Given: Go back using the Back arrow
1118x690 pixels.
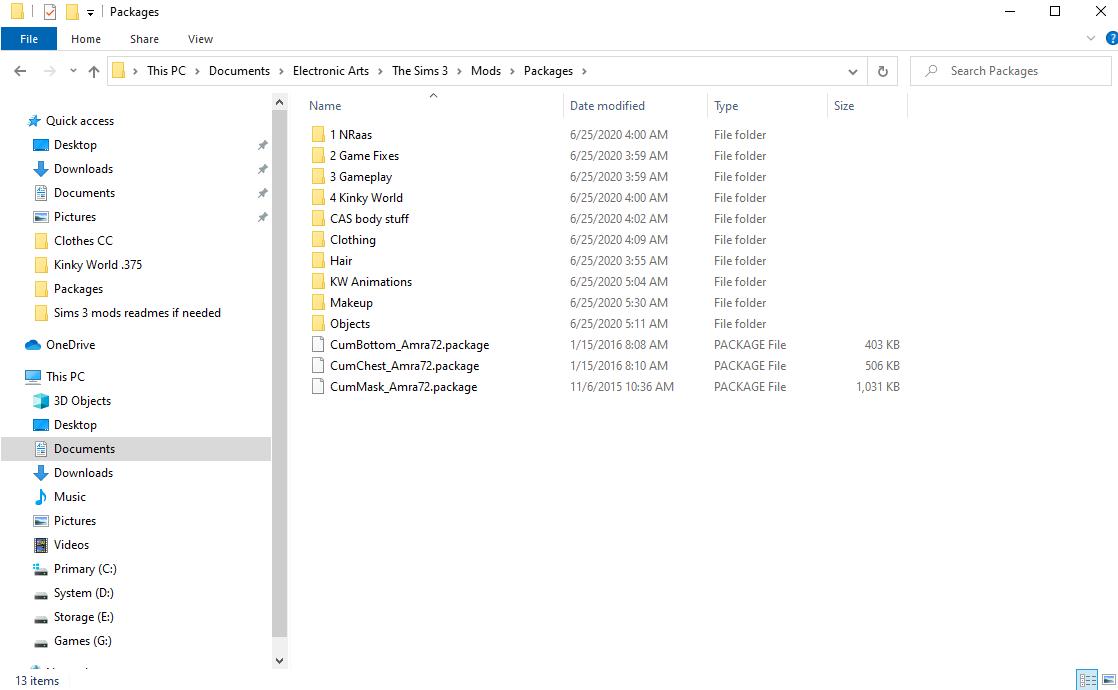Looking at the screenshot, I should coord(20,71).
